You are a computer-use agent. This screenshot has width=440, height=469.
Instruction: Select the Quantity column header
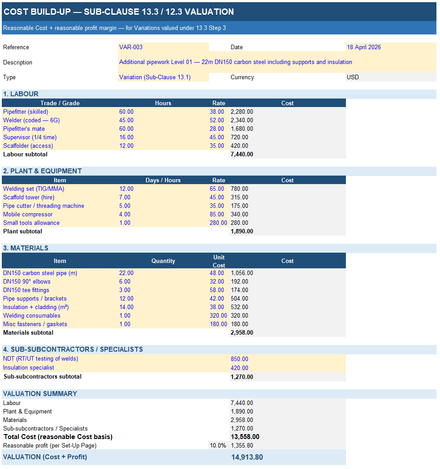163,261
